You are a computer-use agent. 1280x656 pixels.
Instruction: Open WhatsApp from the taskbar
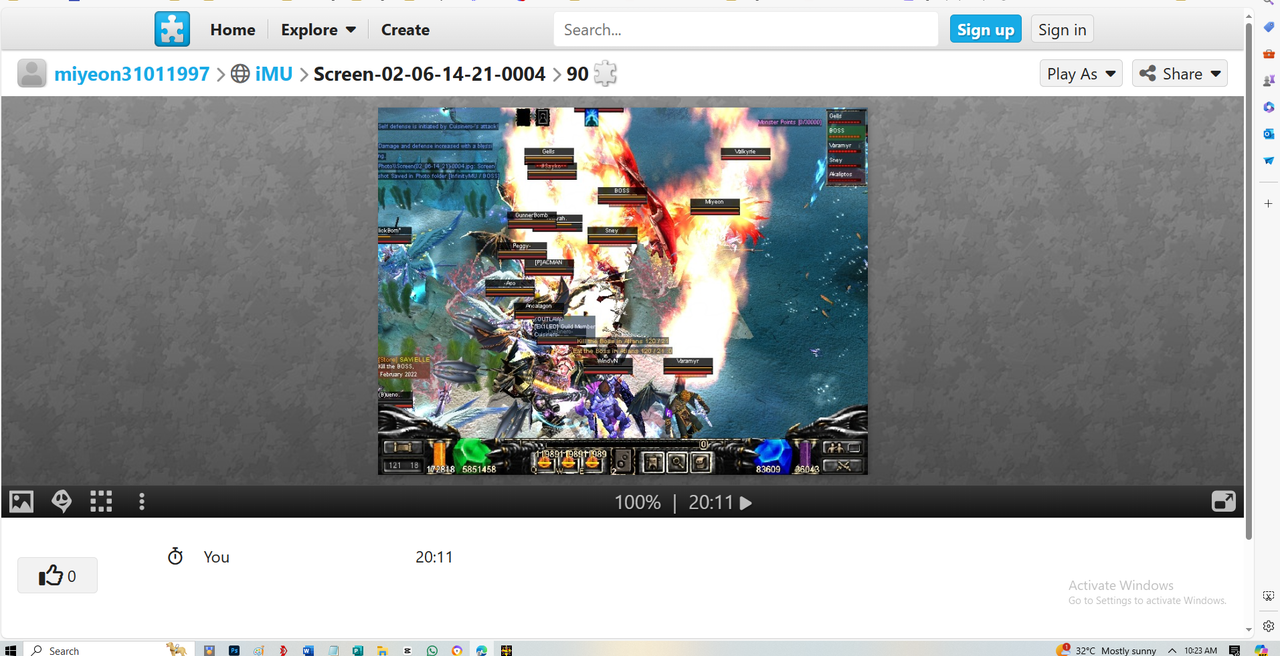[x=432, y=650]
